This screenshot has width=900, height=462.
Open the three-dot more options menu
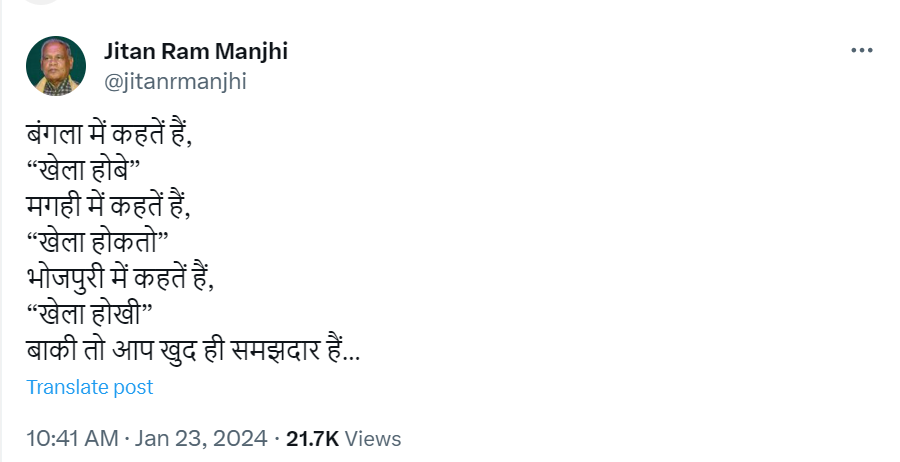tap(861, 50)
